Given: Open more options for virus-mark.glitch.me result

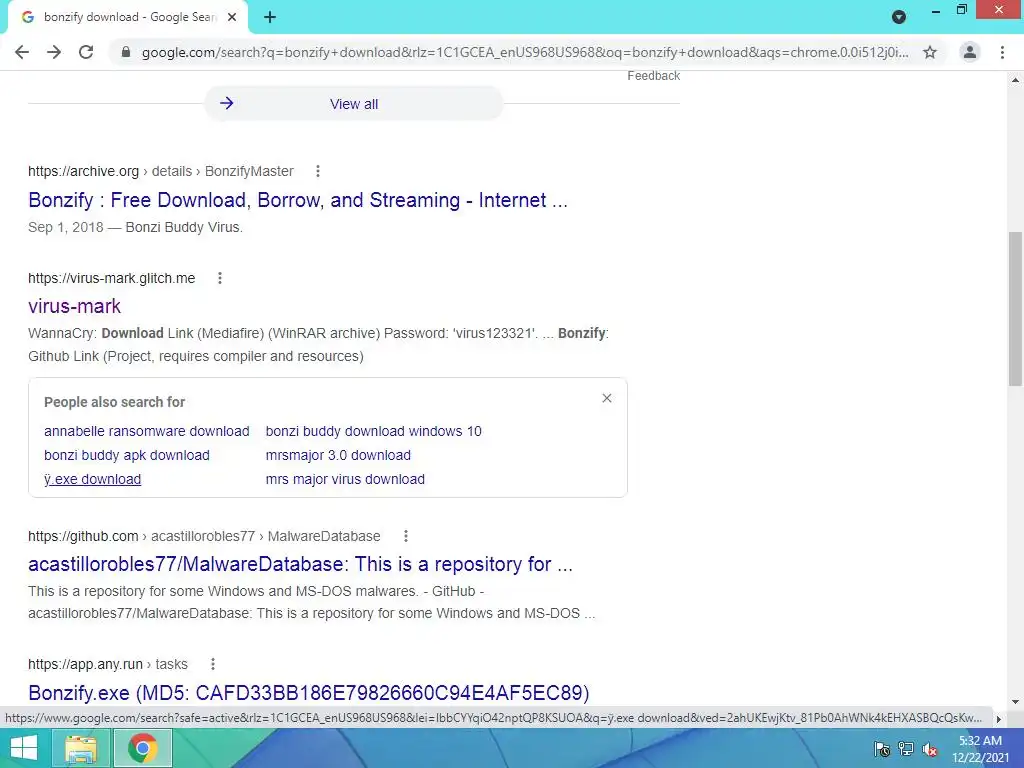Looking at the screenshot, I should click(220, 278).
